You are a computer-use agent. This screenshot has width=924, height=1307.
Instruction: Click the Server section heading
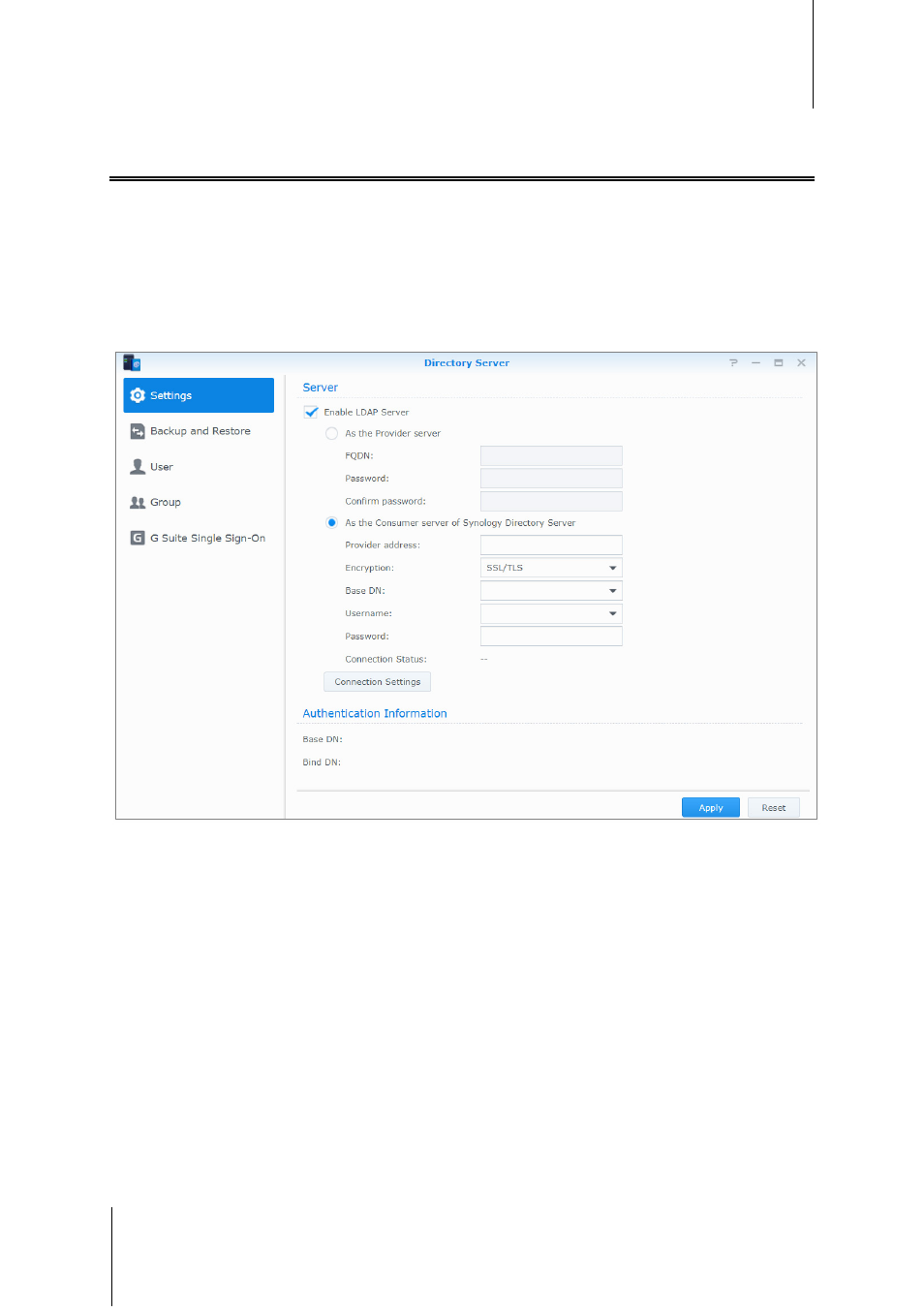click(x=320, y=388)
